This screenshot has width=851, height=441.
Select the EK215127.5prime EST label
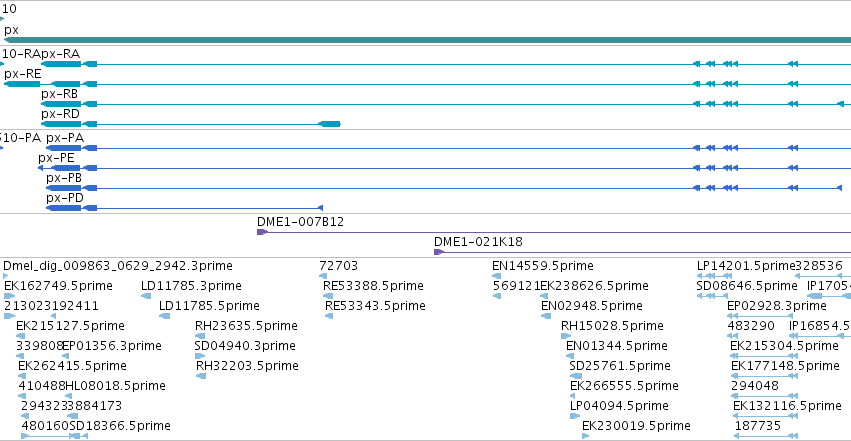coord(71,326)
